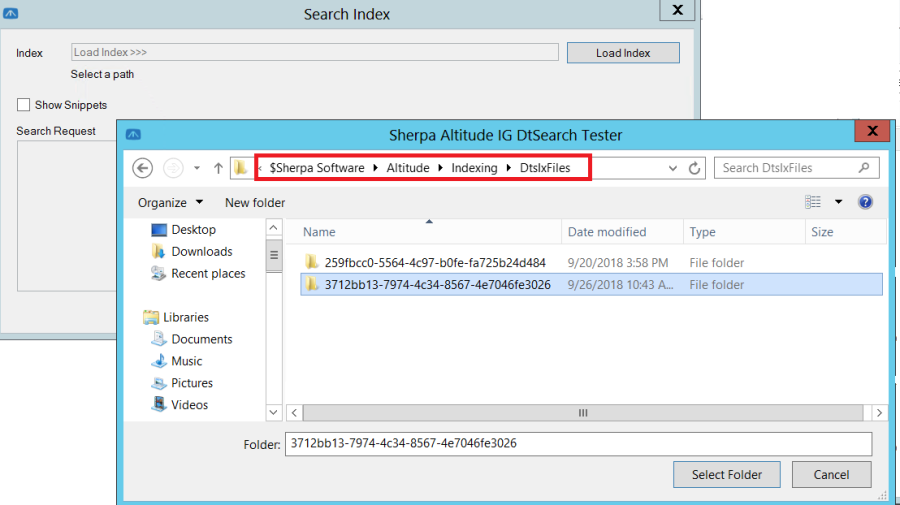
Task: Click the Up one level arrow
Action: [218, 168]
